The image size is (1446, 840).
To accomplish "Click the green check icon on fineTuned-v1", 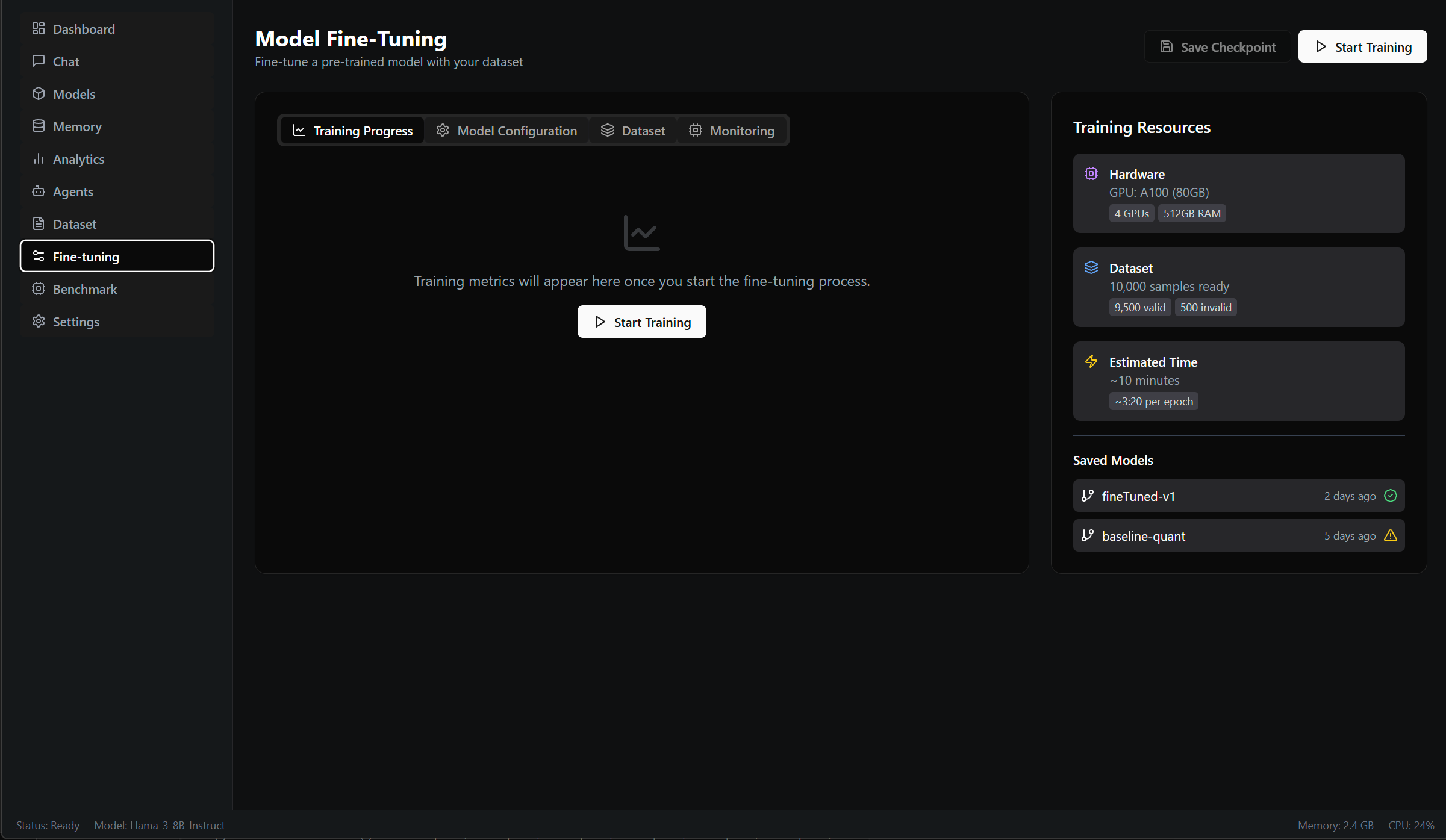I will (x=1391, y=496).
